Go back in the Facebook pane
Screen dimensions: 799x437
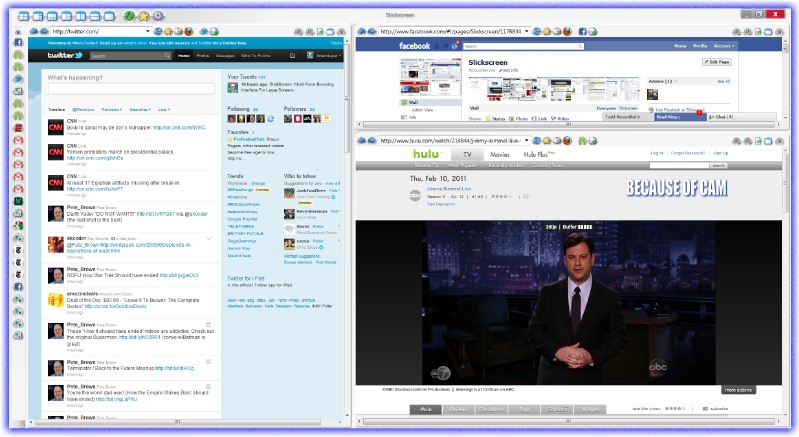362,32
